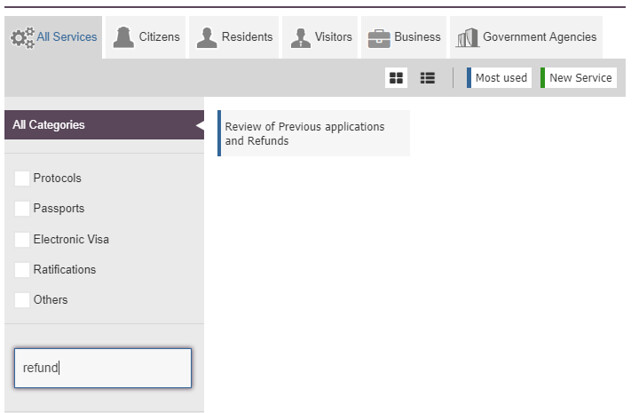Image resolution: width=639 pixels, height=413 pixels.
Task: Click the Residents person icon
Action: (207, 38)
